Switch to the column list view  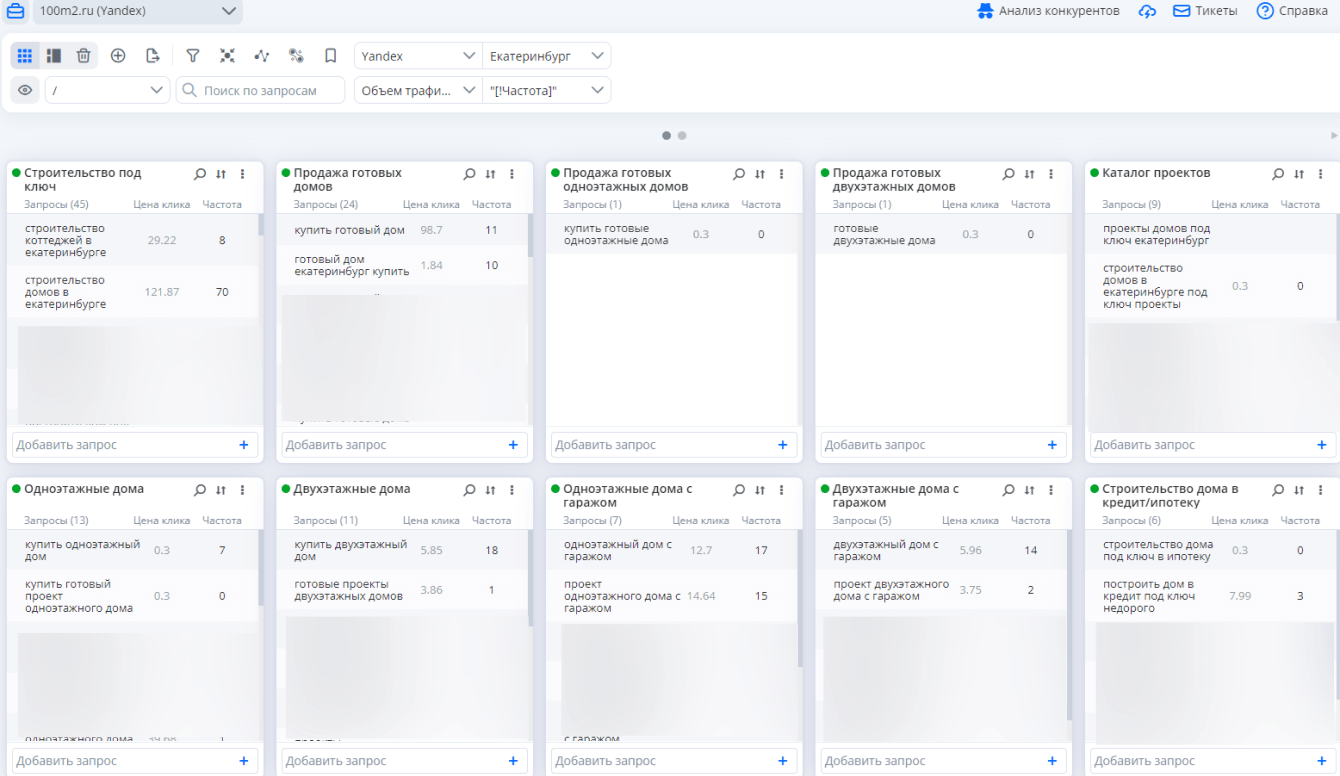[x=54, y=56]
